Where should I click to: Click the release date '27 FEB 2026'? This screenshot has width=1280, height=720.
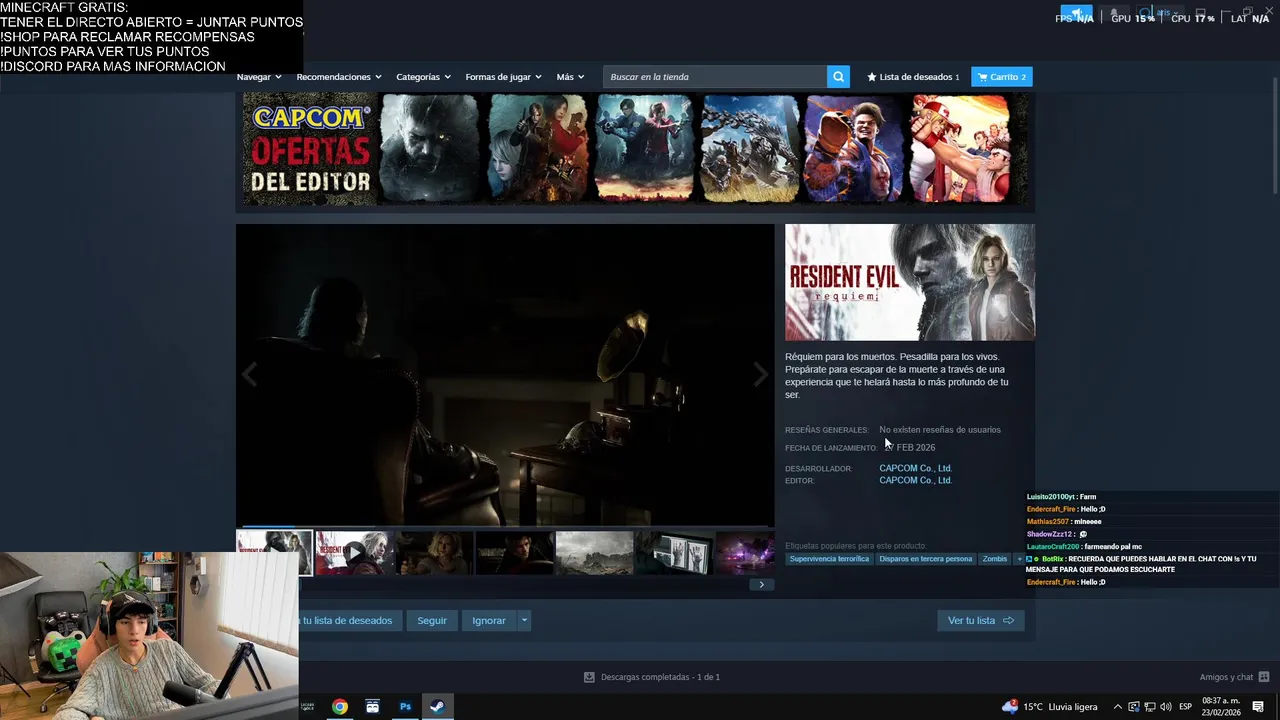(x=910, y=448)
